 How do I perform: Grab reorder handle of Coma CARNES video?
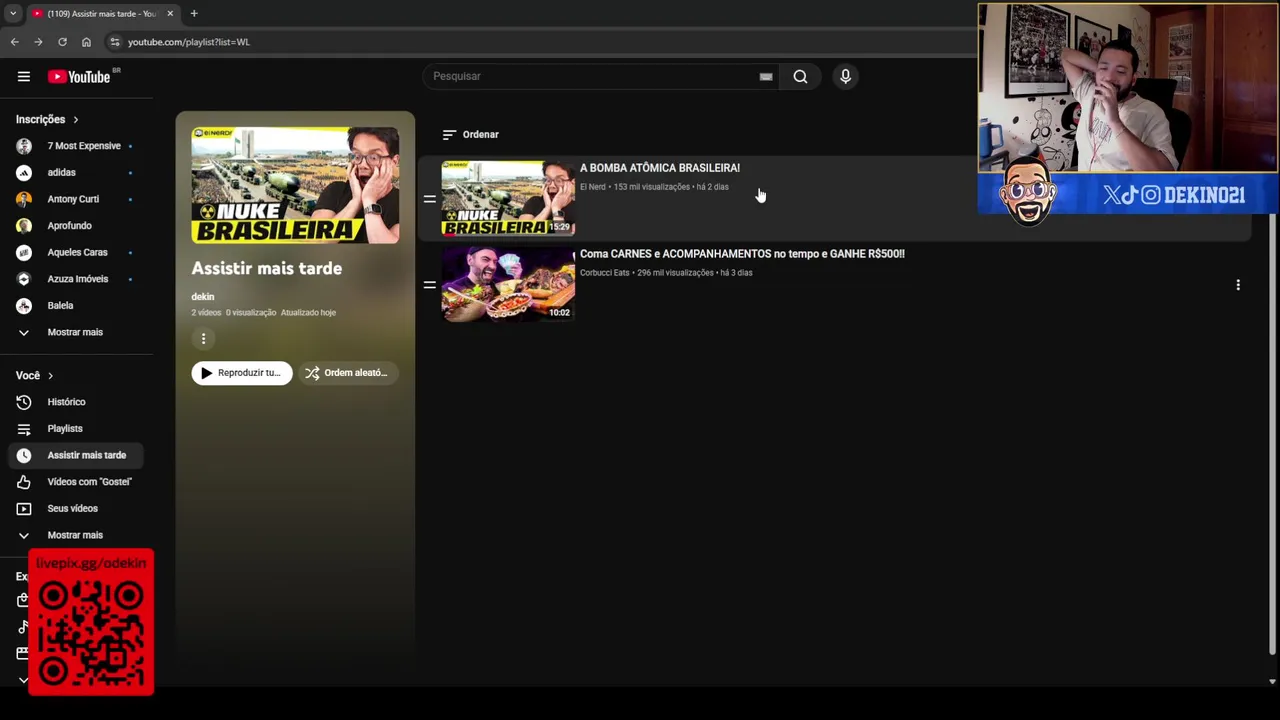pos(429,285)
